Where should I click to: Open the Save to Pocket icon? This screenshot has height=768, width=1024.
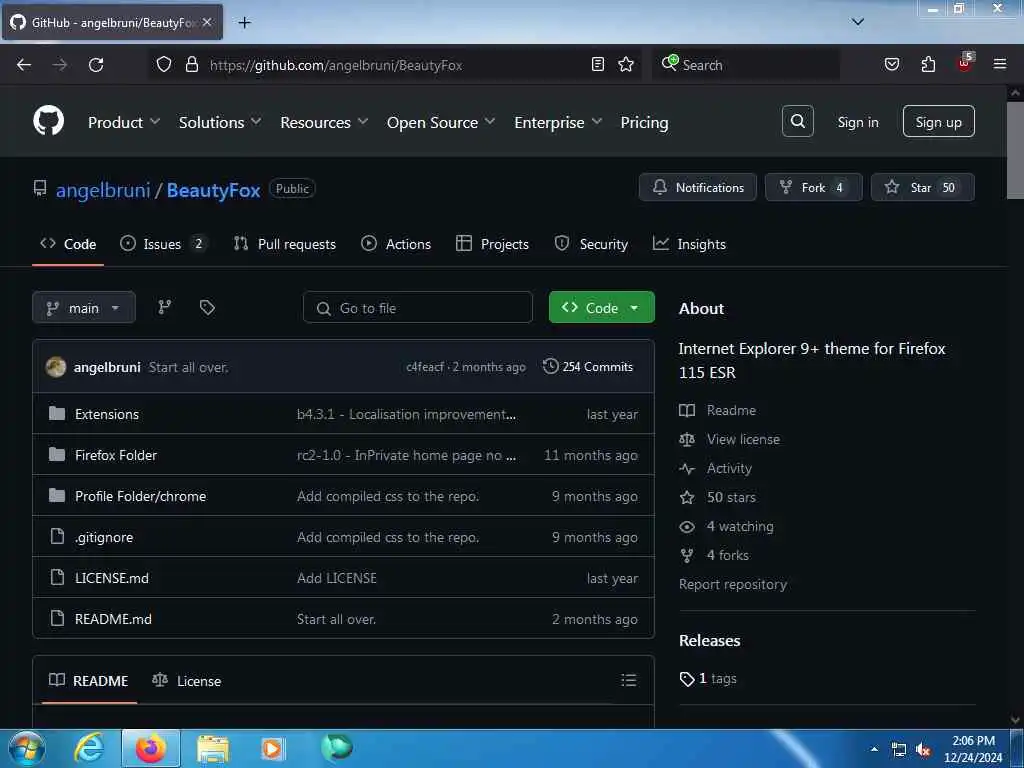(892, 64)
